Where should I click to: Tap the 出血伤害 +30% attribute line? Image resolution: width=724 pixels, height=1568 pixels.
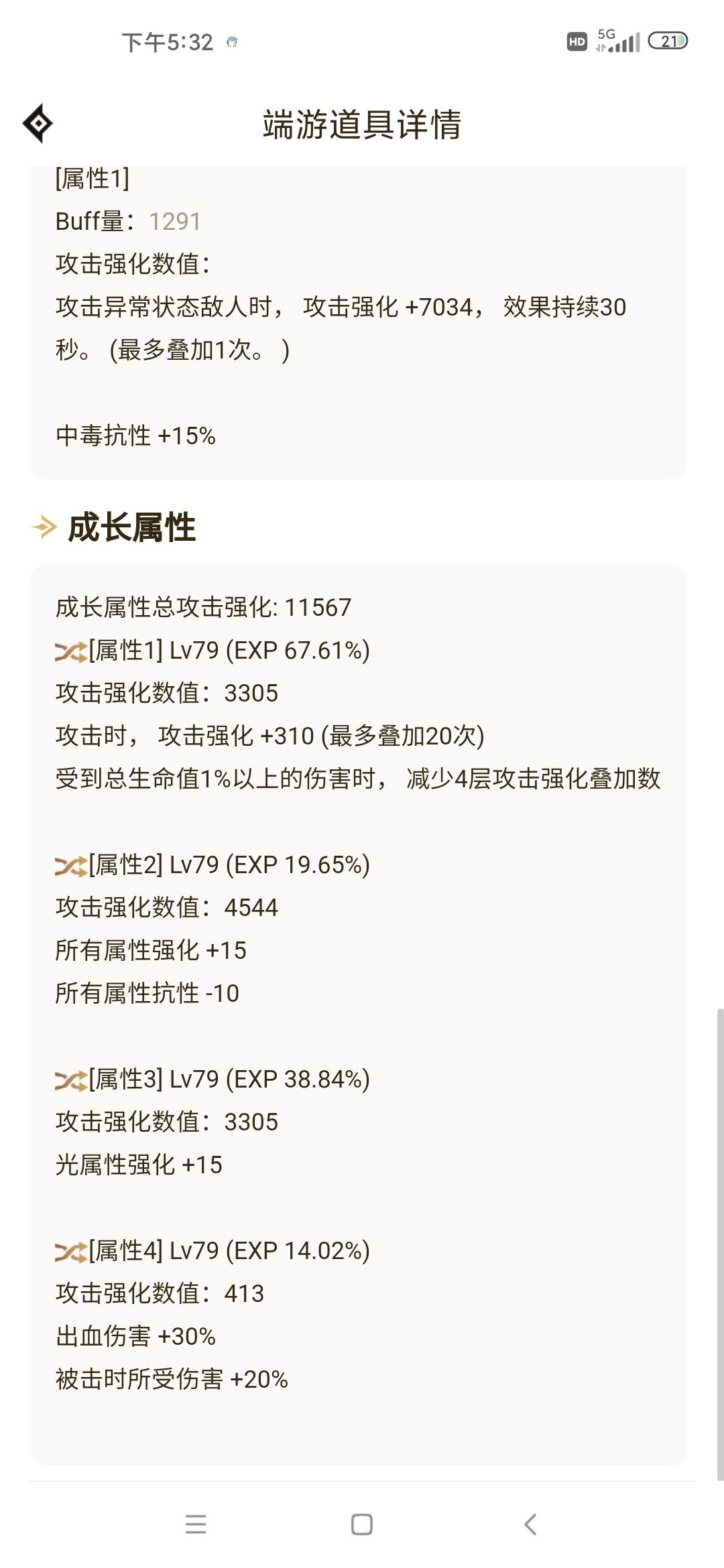click(x=135, y=1337)
